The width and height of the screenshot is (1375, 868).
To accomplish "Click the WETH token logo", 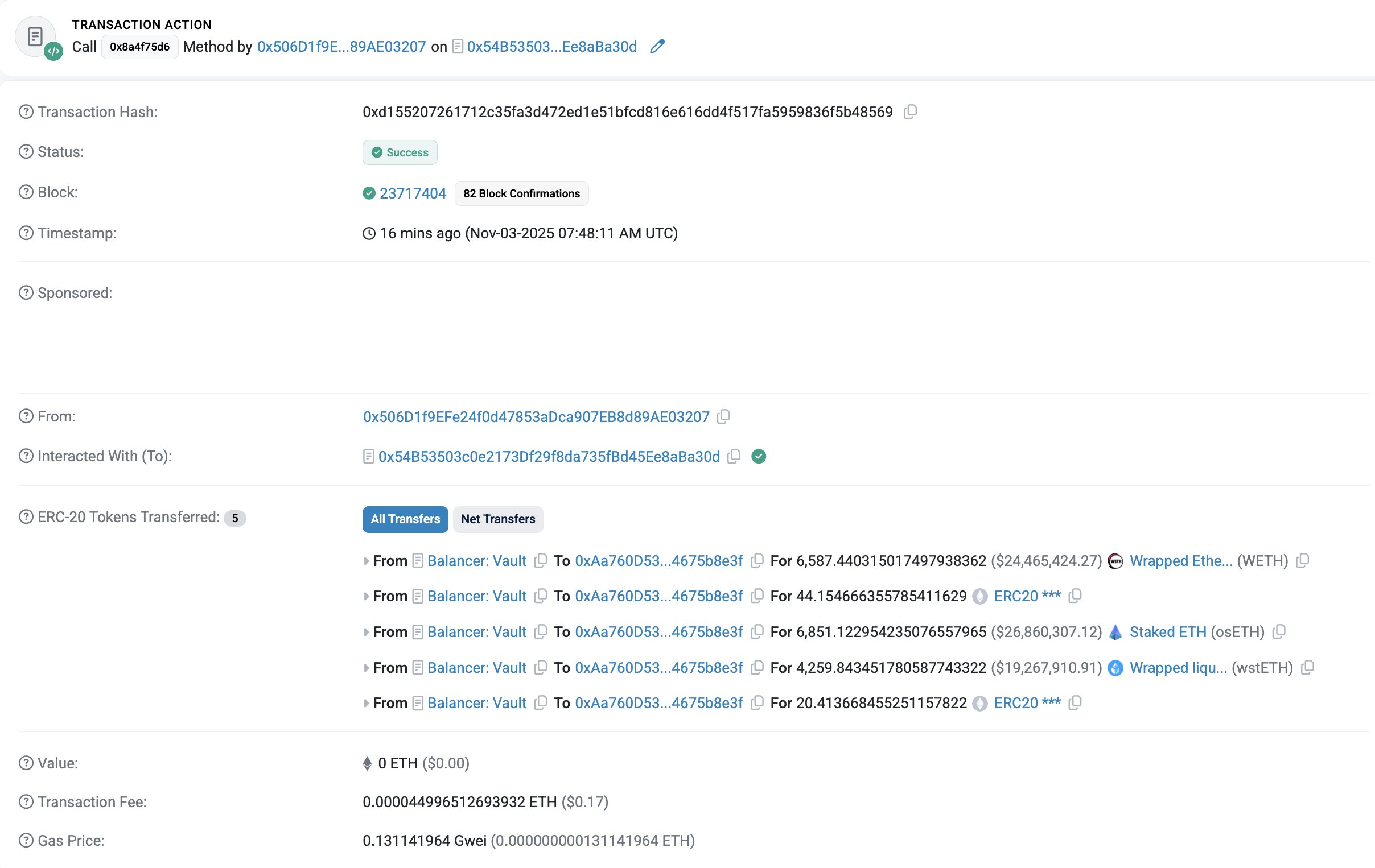I will pyautogui.click(x=1114, y=561).
